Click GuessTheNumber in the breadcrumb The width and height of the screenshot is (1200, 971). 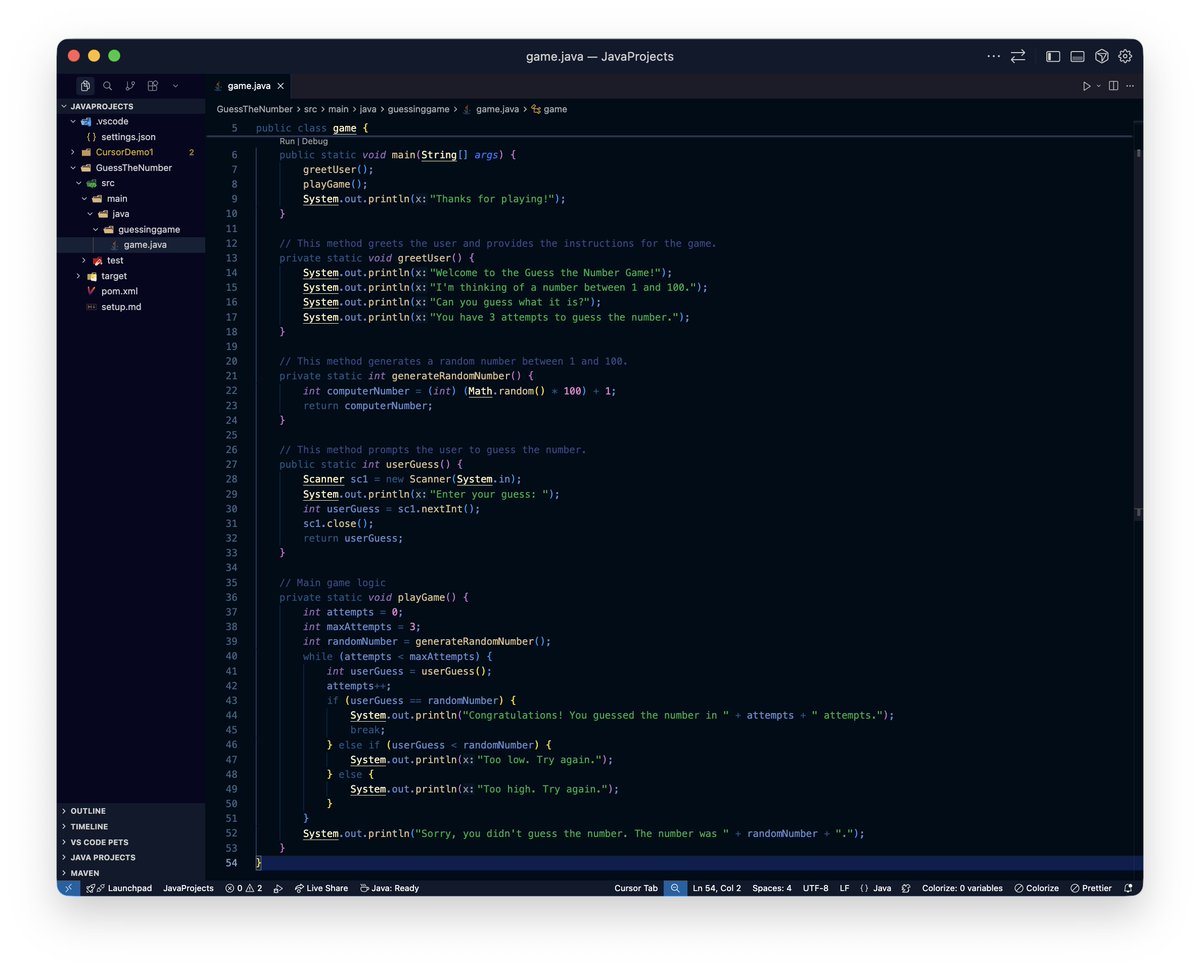pyautogui.click(x=254, y=109)
